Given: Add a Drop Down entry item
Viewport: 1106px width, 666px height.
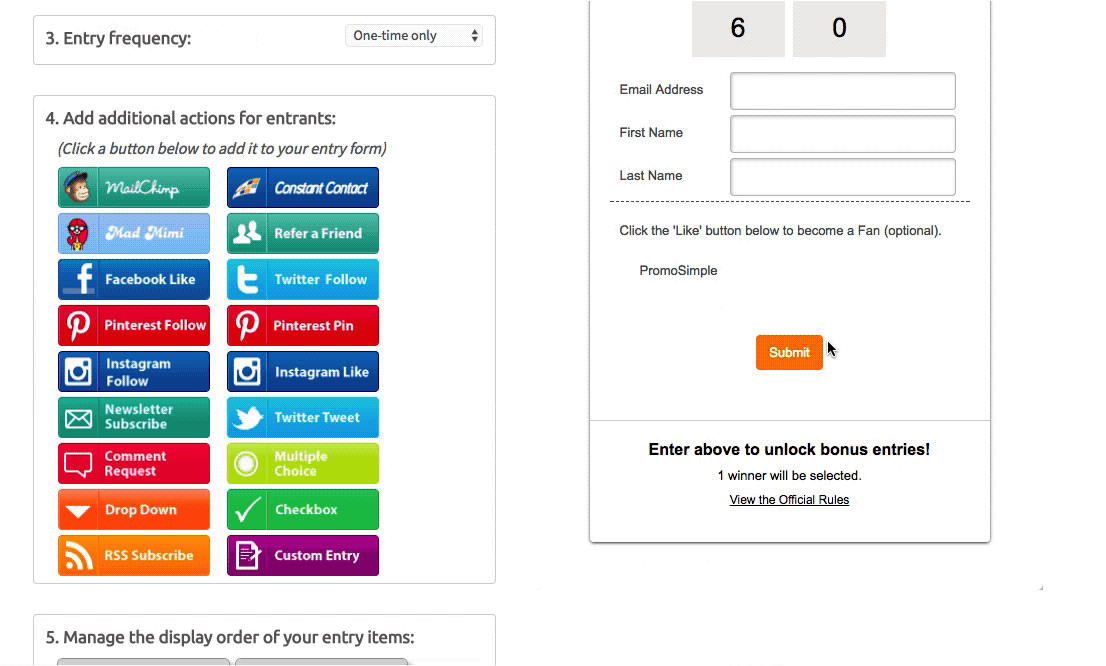Looking at the screenshot, I should (x=134, y=510).
